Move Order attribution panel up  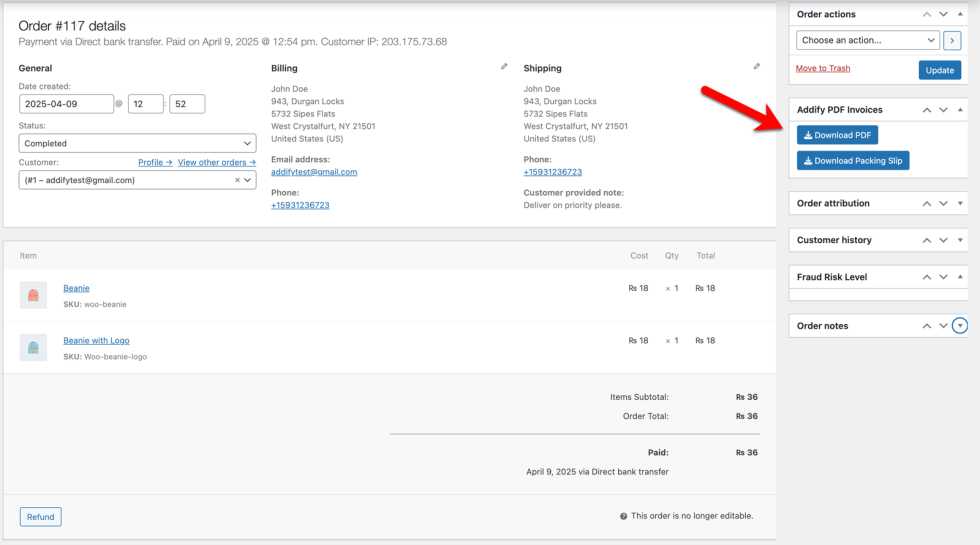[927, 203]
